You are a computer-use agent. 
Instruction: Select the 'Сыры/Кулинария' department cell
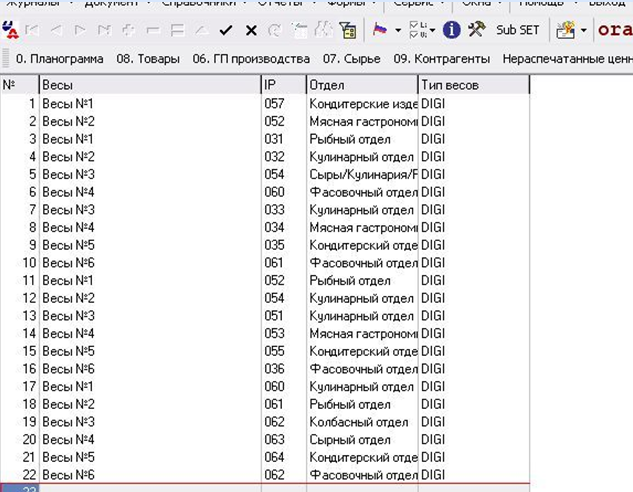(x=362, y=174)
